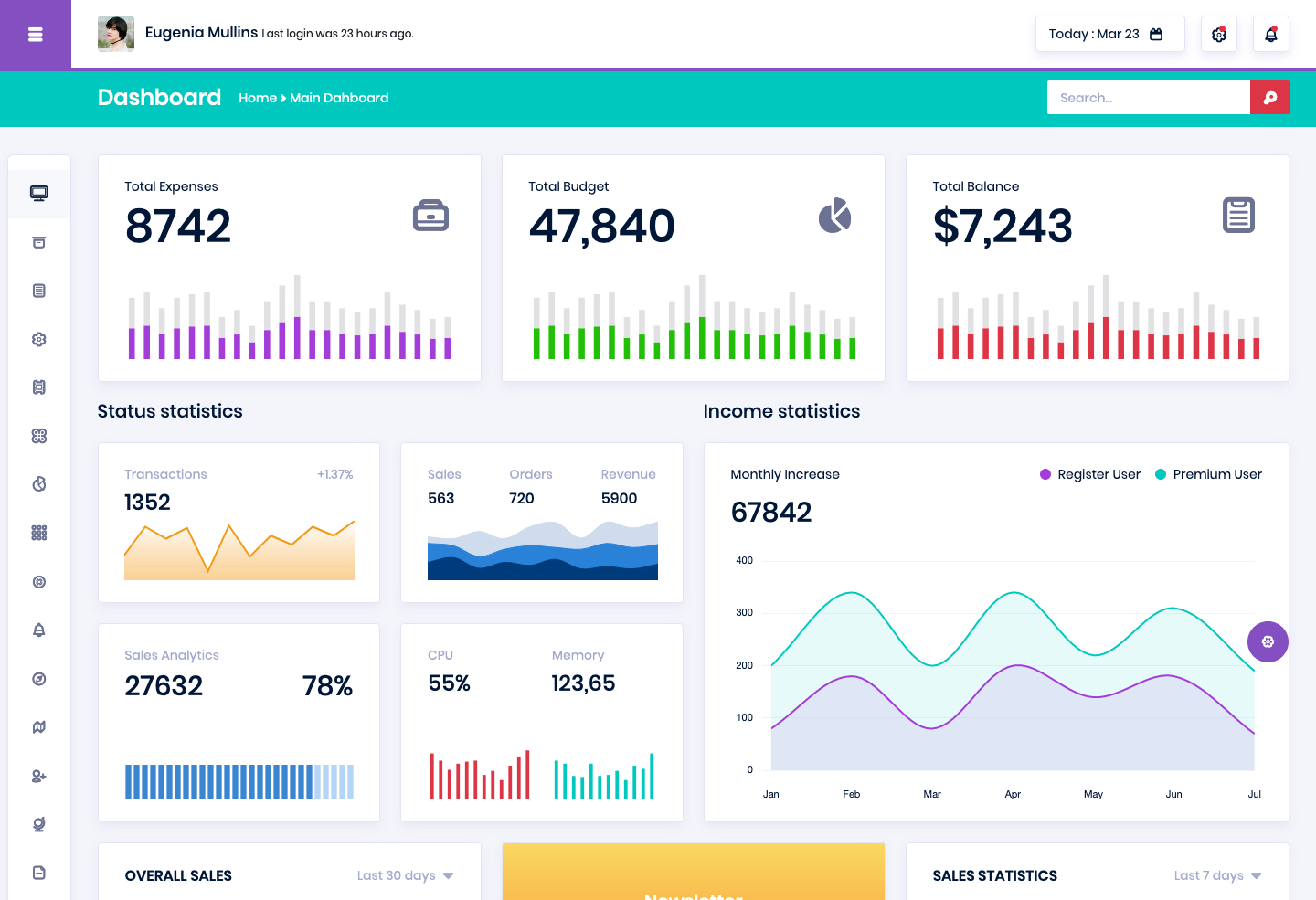Select the monitor dashboard icon in sidebar
This screenshot has height=900, width=1316.
point(39,194)
